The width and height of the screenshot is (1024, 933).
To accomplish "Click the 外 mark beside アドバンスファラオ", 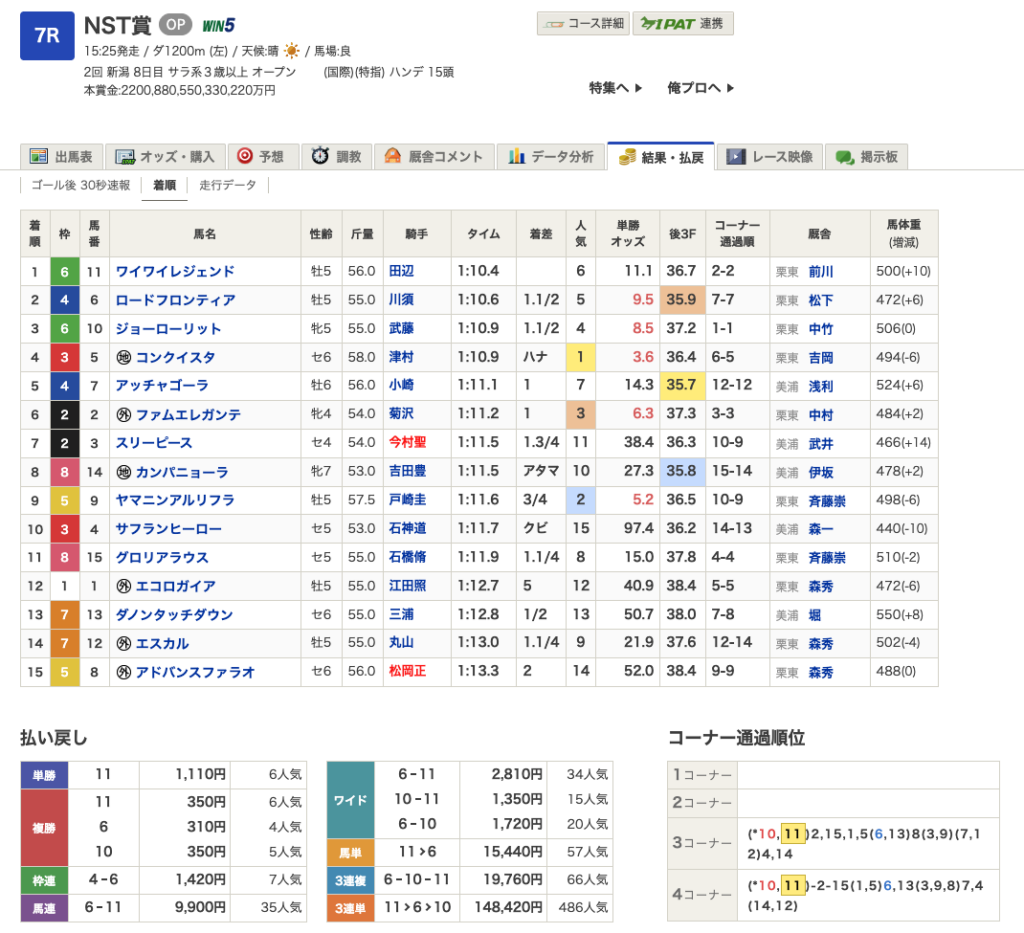I will coord(123,672).
